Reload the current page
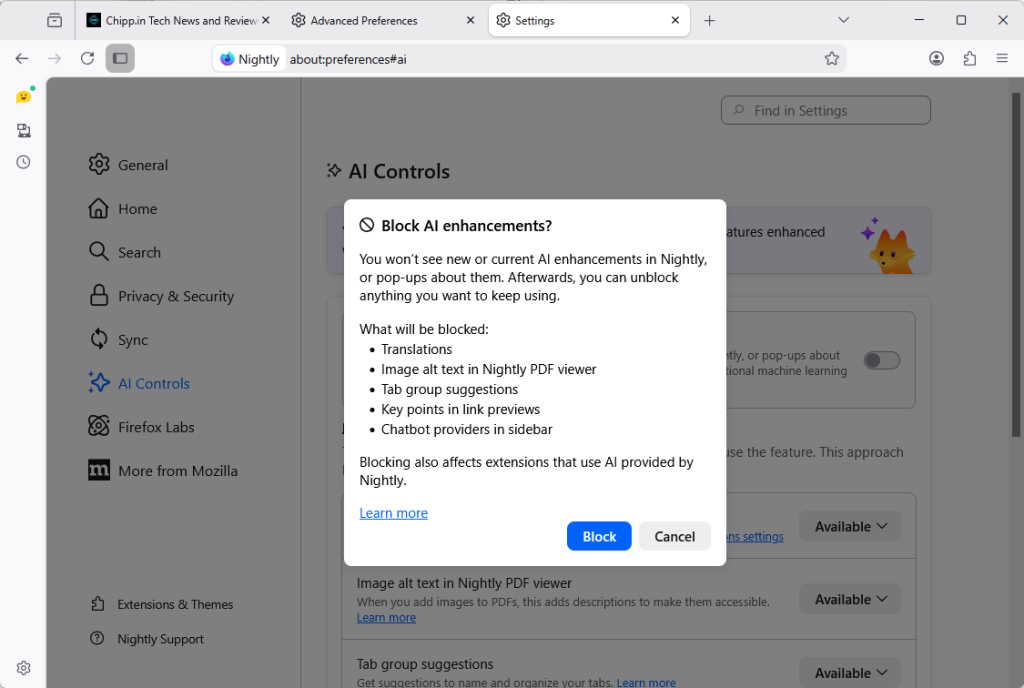Viewport: 1024px width, 688px height. click(x=87, y=59)
